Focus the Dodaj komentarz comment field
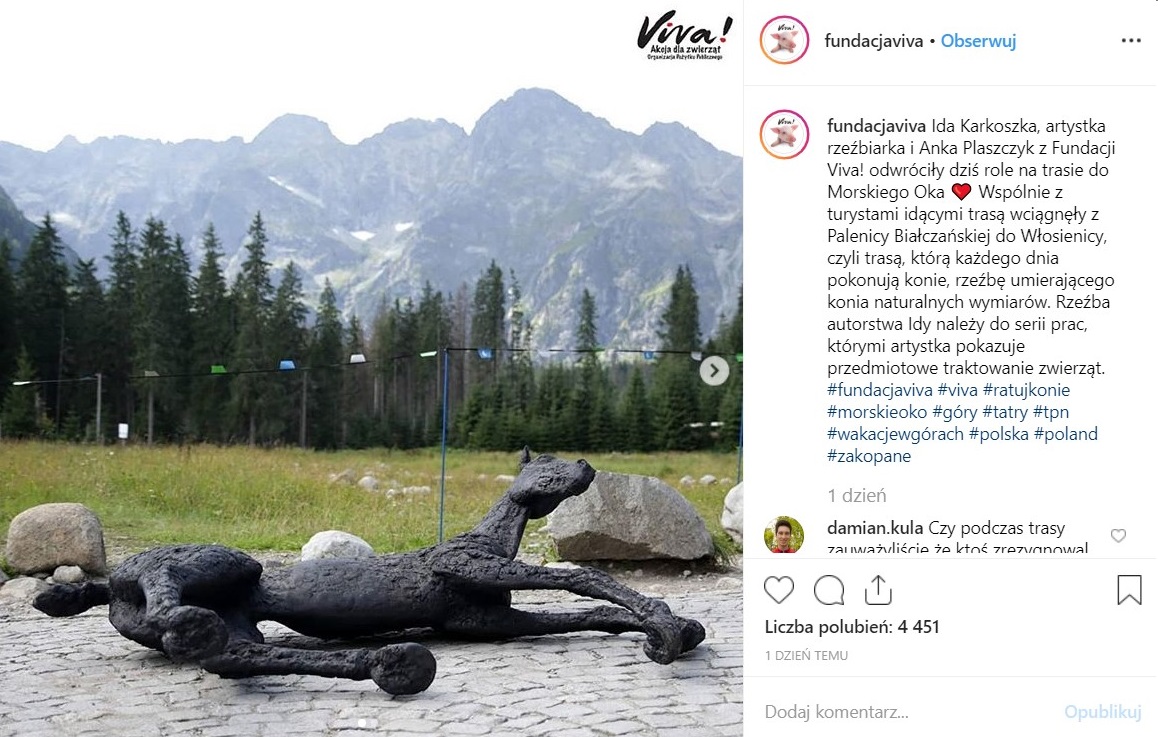Screen dimensions: 1158x737 tap(908, 712)
